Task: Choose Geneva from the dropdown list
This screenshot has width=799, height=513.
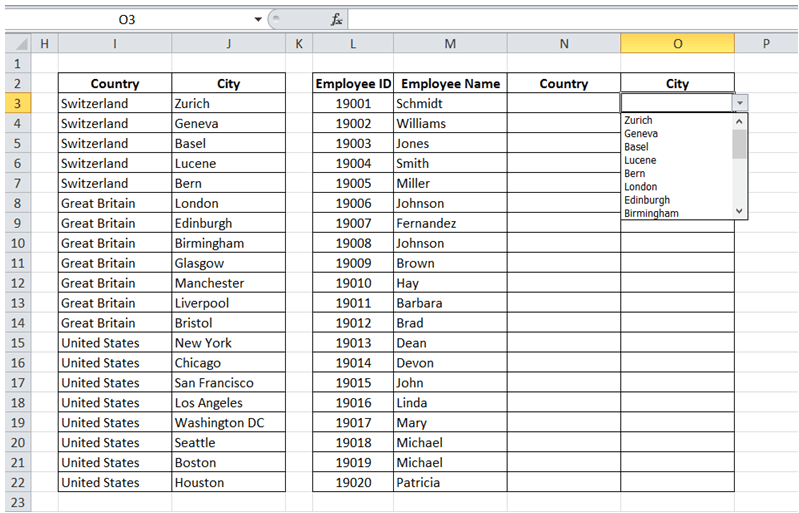Action: click(641, 133)
